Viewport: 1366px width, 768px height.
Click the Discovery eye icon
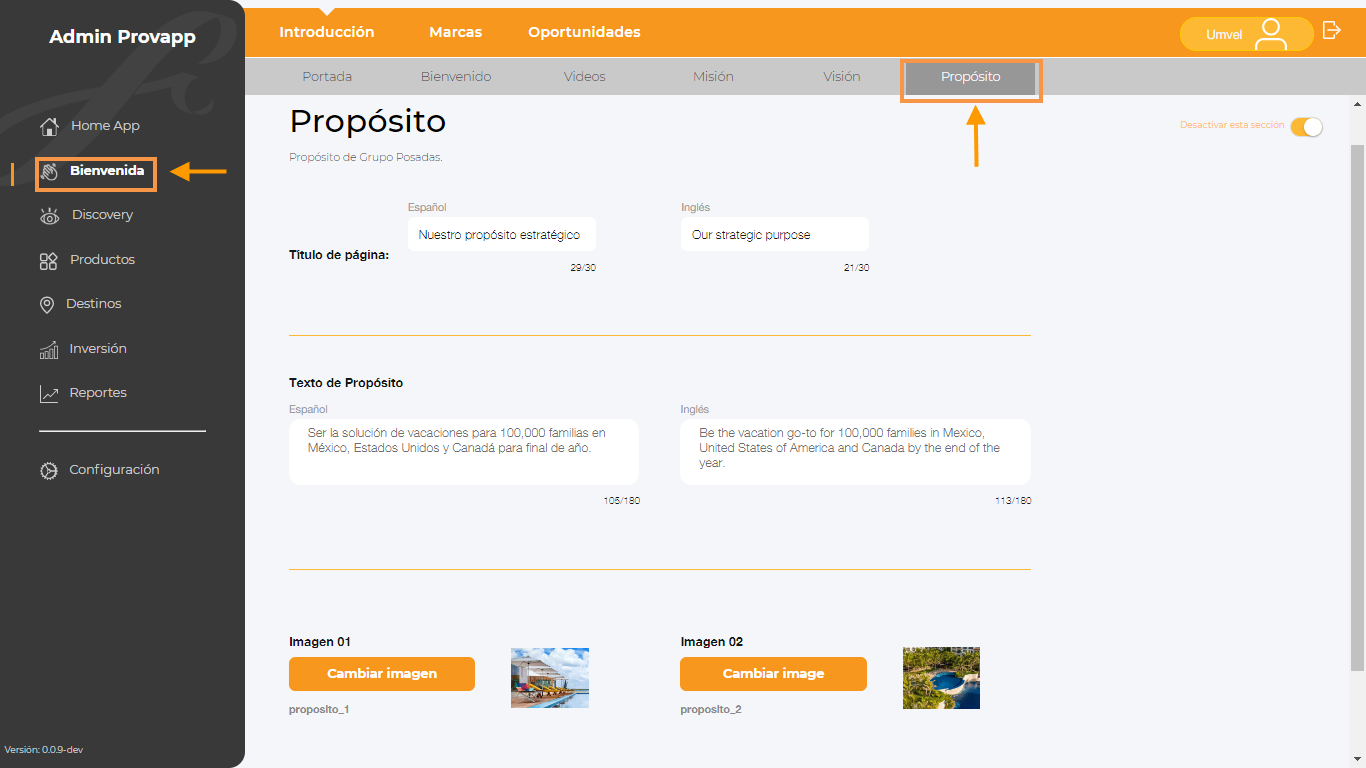tap(50, 216)
